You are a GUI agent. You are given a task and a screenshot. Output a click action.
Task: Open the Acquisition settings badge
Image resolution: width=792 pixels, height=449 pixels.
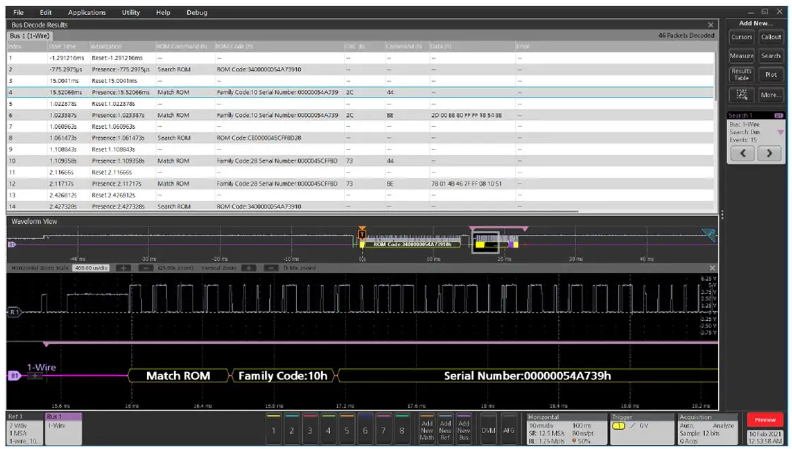coord(707,429)
